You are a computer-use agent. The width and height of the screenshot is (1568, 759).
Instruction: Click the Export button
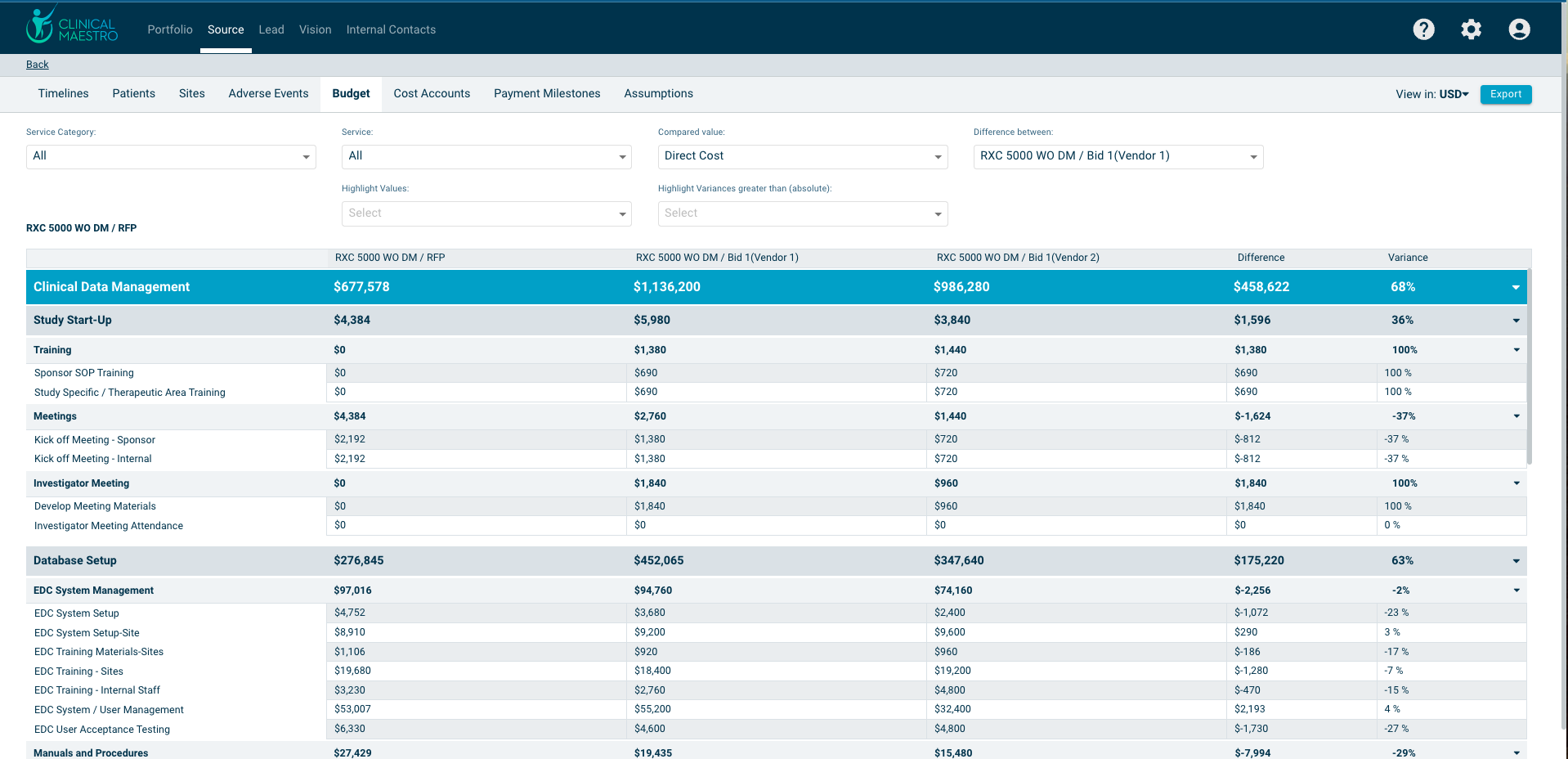tap(1505, 94)
